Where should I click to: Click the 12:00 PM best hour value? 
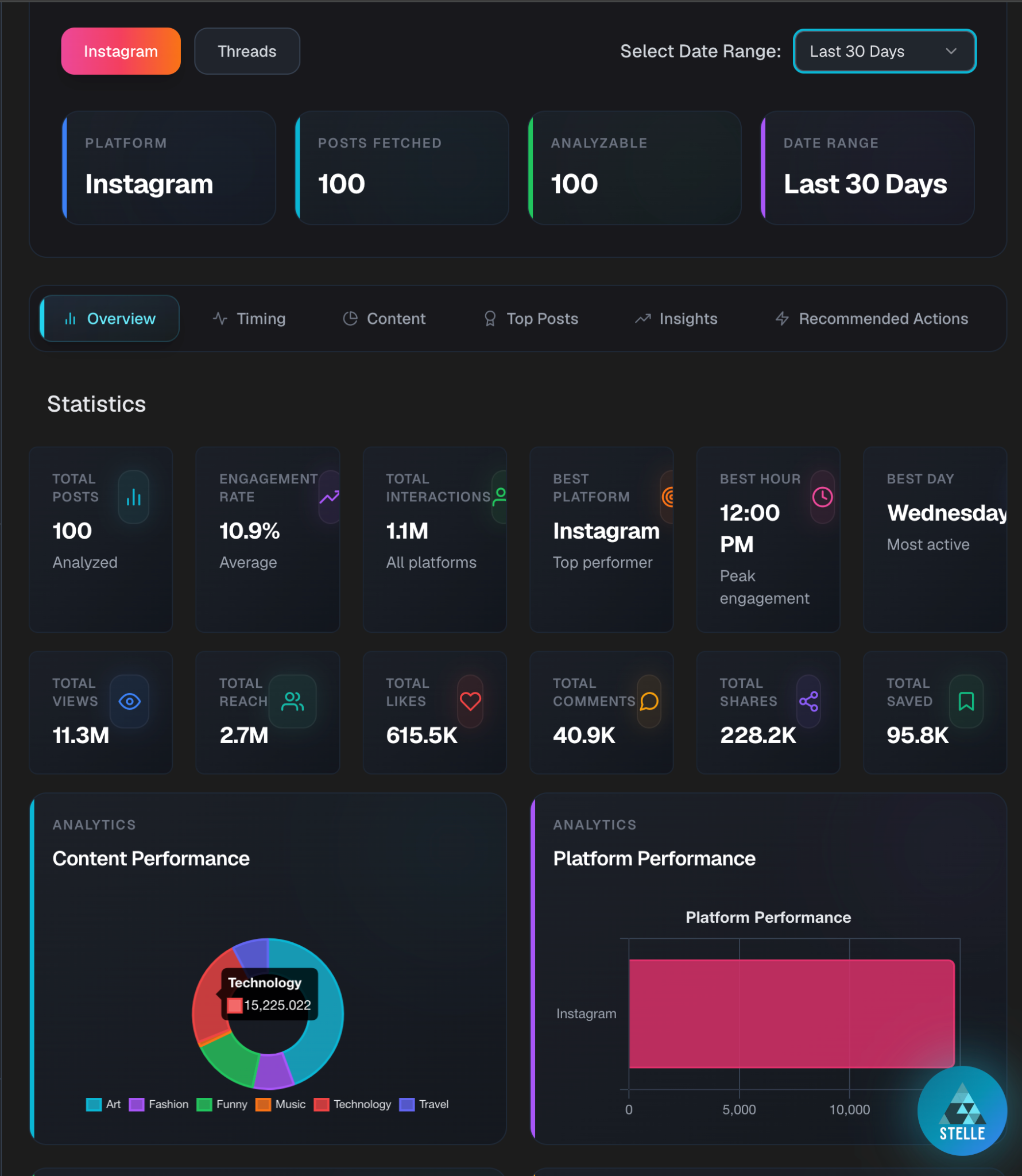pyautogui.click(x=750, y=528)
